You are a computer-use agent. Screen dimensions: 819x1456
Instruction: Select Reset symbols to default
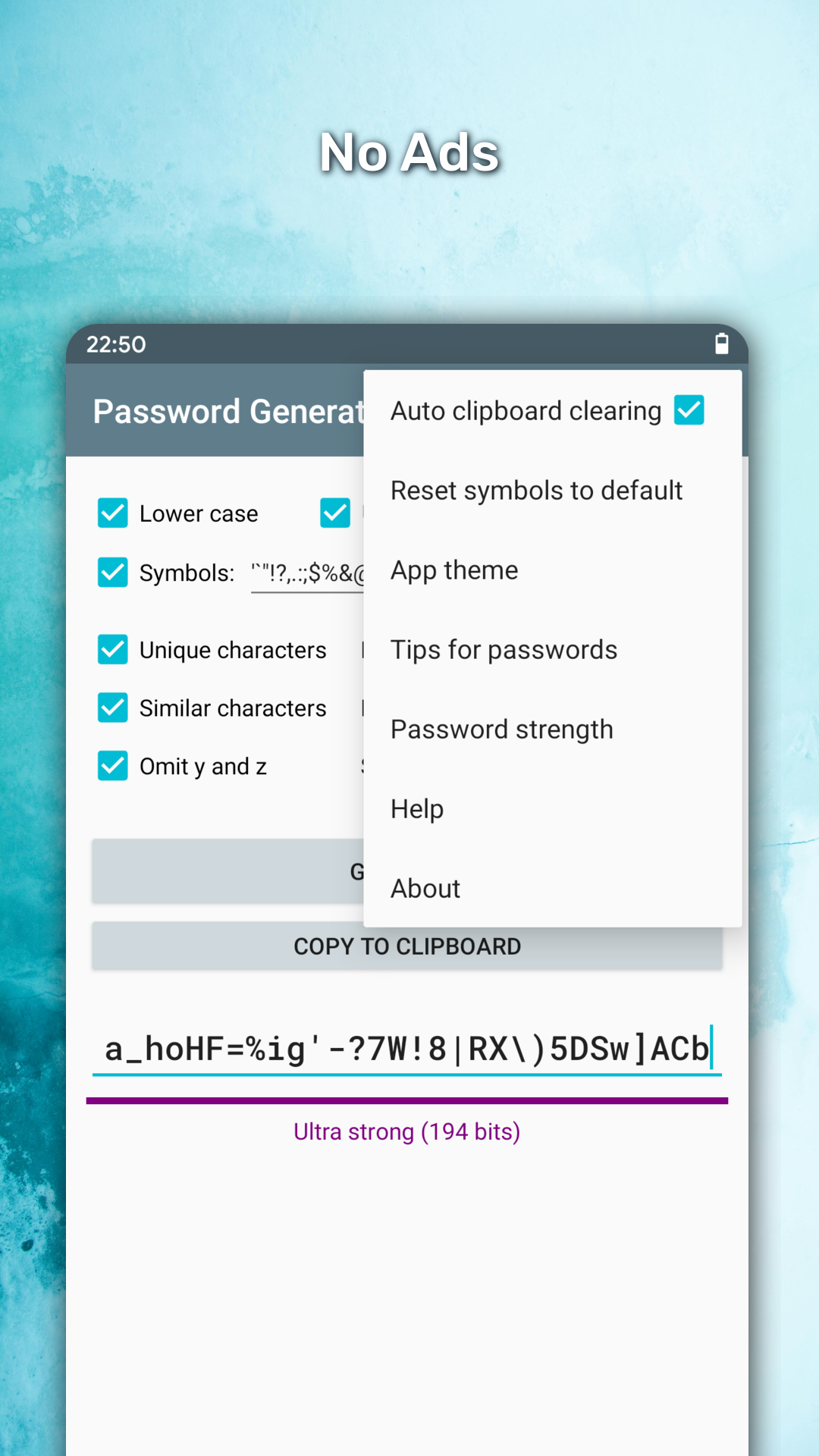click(536, 491)
